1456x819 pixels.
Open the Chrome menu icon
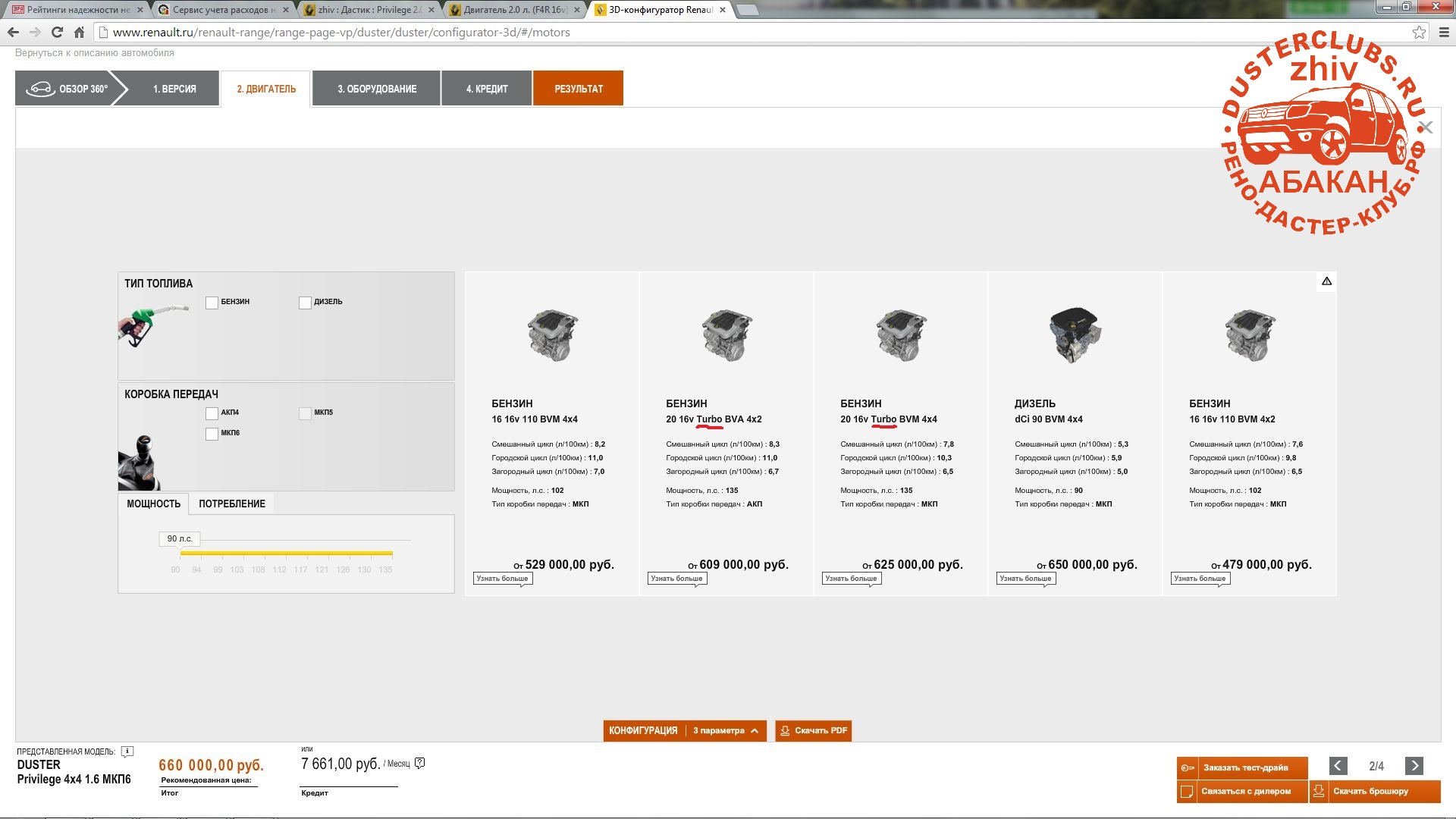pos(1444,33)
